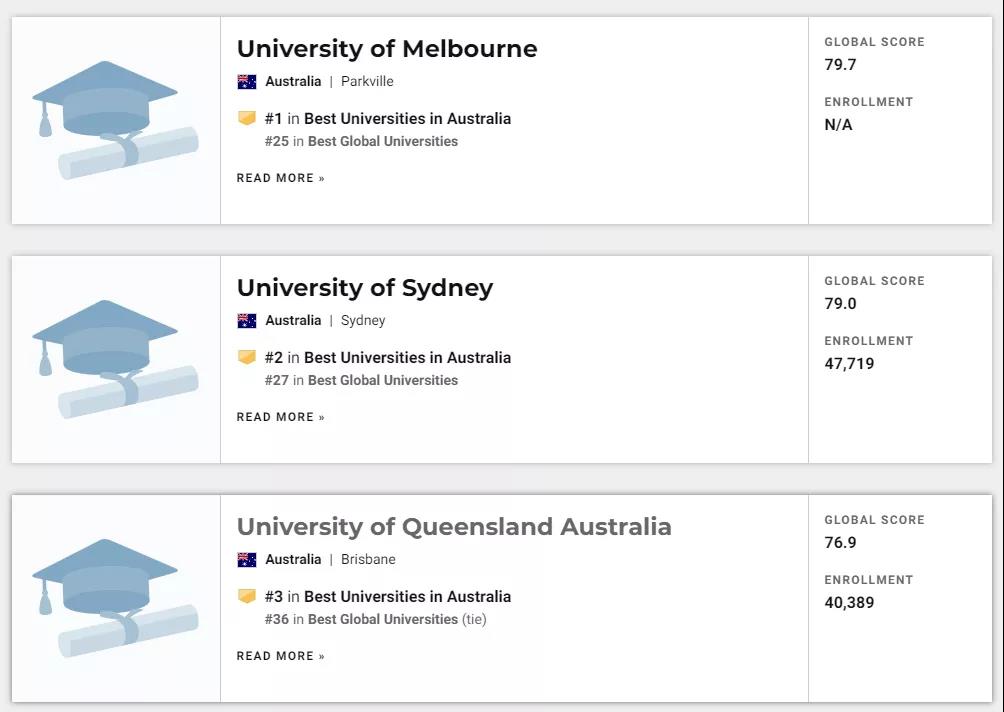
Task: Click Sydney's enrollment figure 47,719
Action: pos(849,364)
